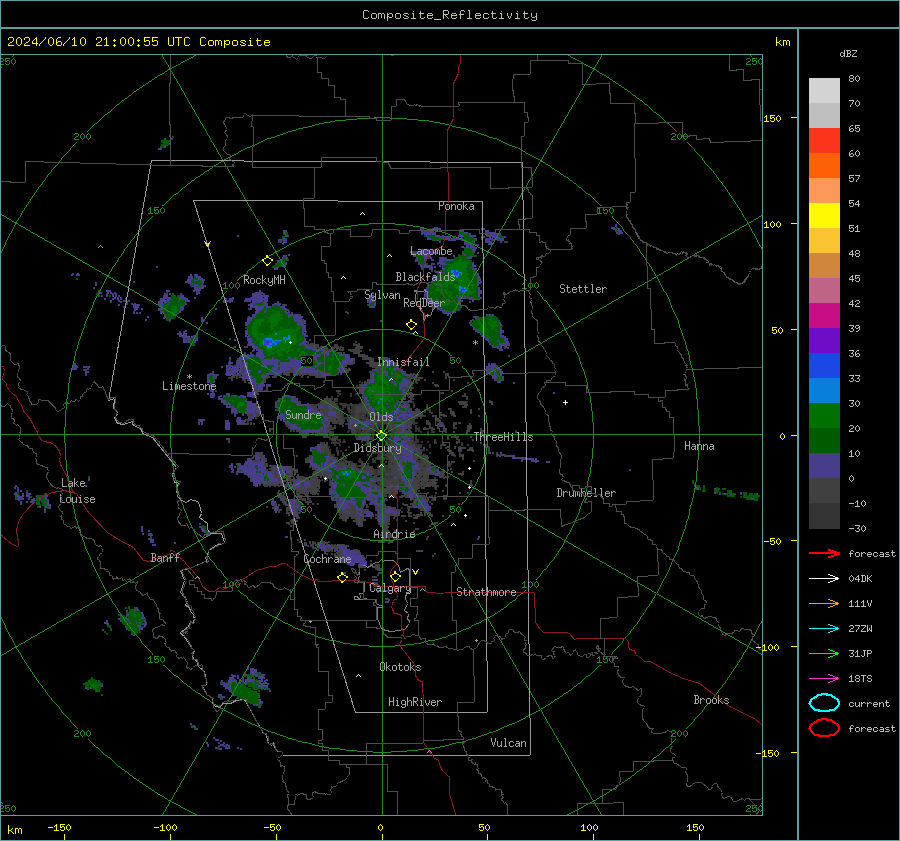Click the green echo cell east of RedDeer
This screenshot has height=841, width=900.
(x=490, y=331)
